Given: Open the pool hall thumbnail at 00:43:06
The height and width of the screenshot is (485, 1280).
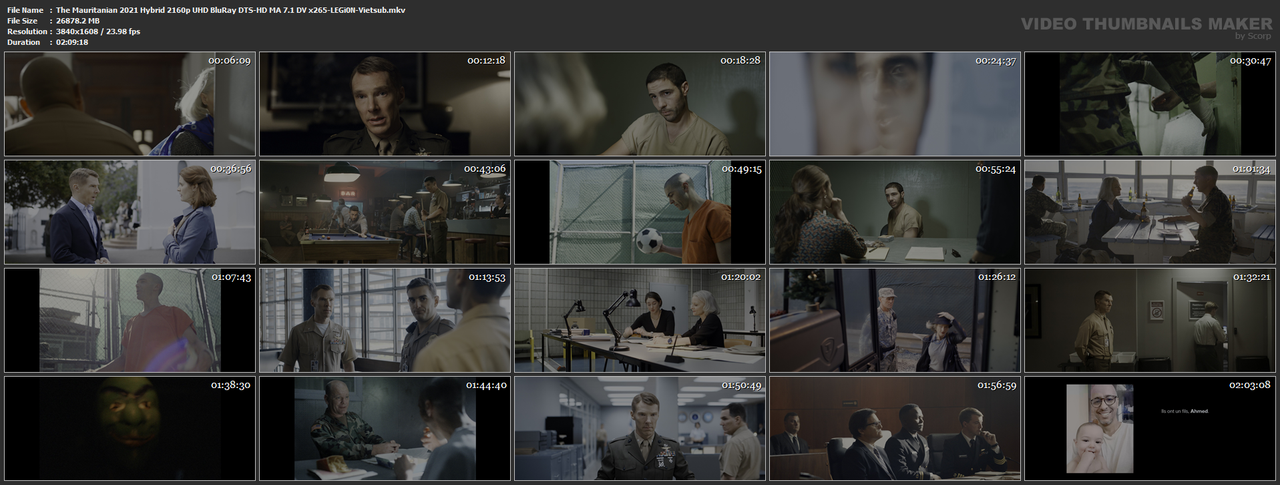Looking at the screenshot, I should 385,212.
